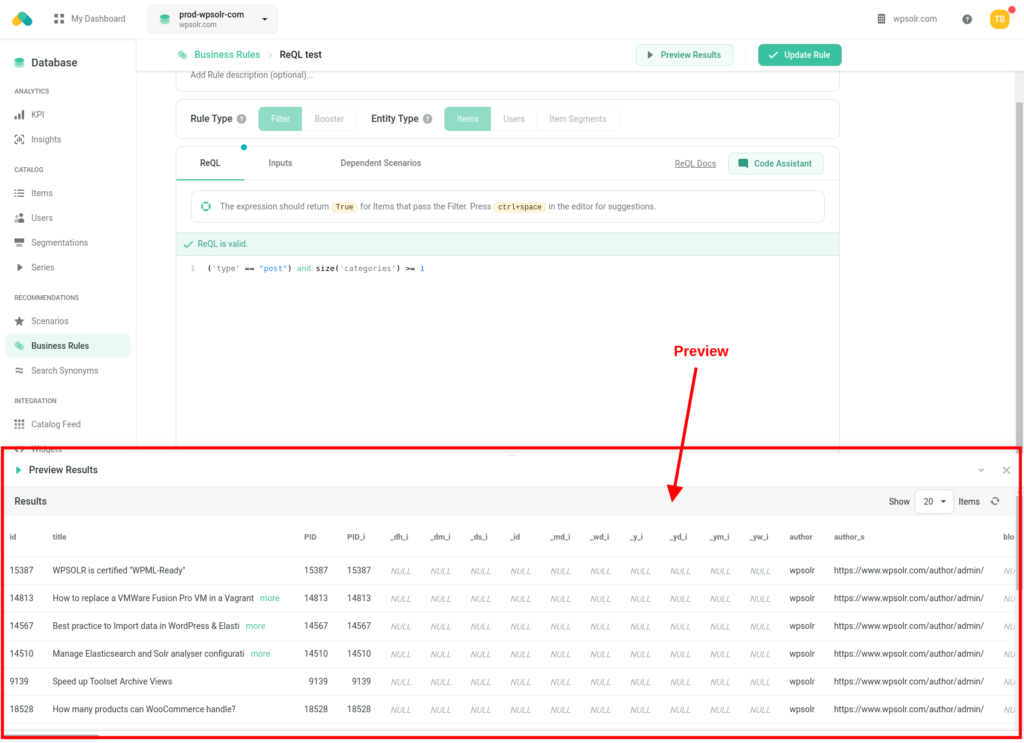Click the title column header
Screen dimensions: 1024x743
(x=59, y=537)
